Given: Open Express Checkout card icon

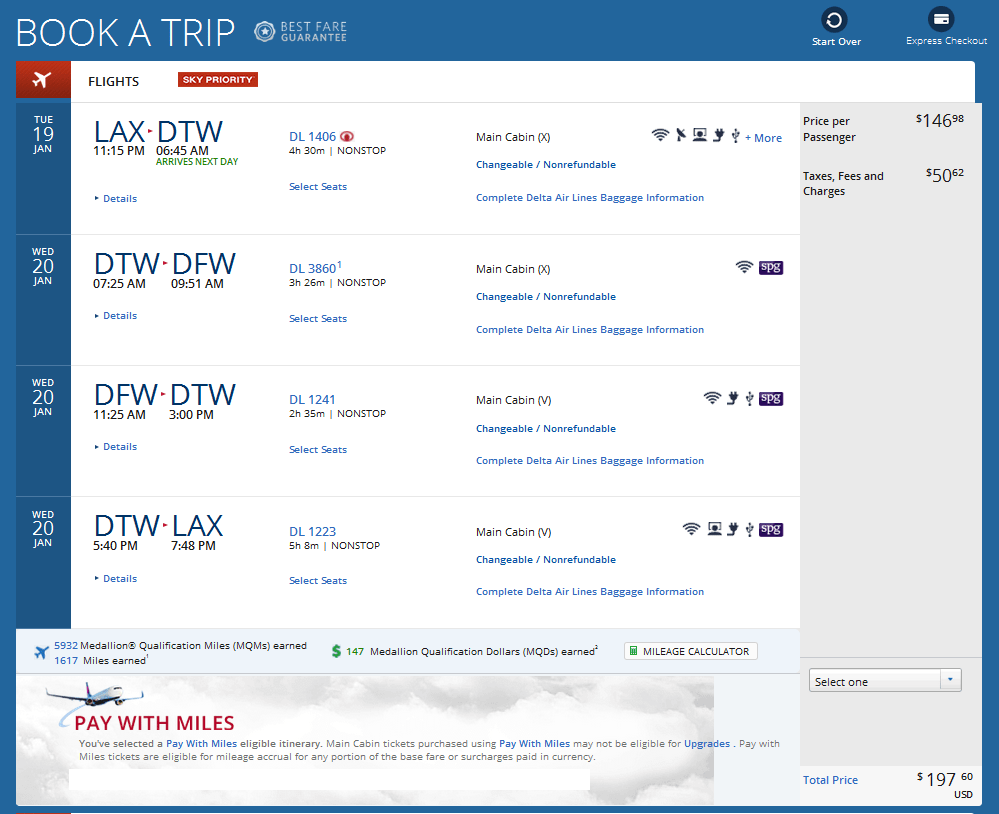Looking at the screenshot, I should click(x=940, y=20).
